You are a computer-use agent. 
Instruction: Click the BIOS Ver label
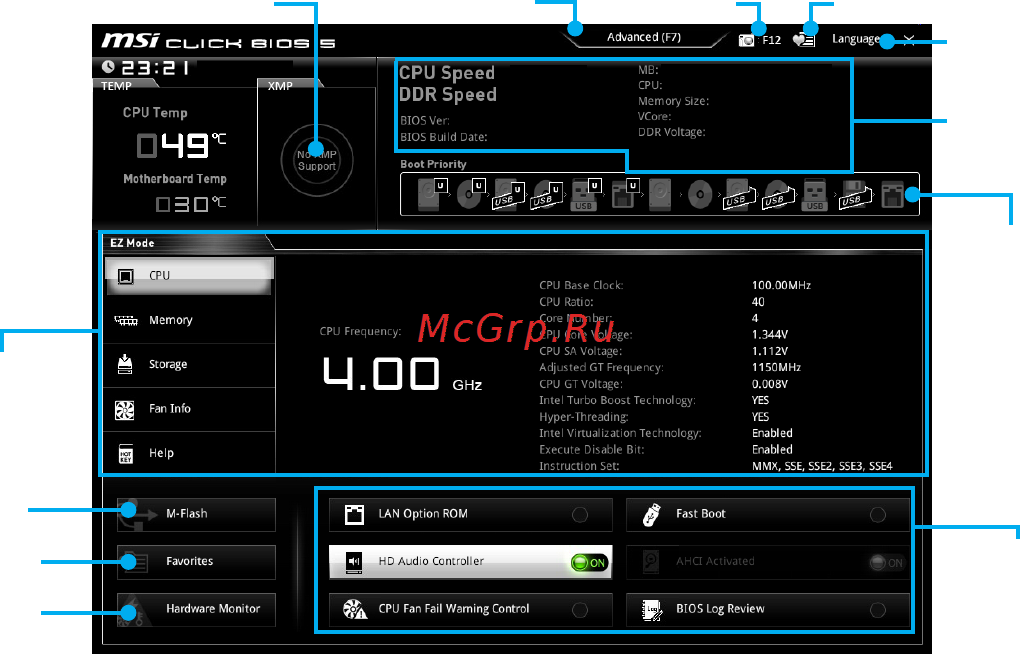click(425, 120)
